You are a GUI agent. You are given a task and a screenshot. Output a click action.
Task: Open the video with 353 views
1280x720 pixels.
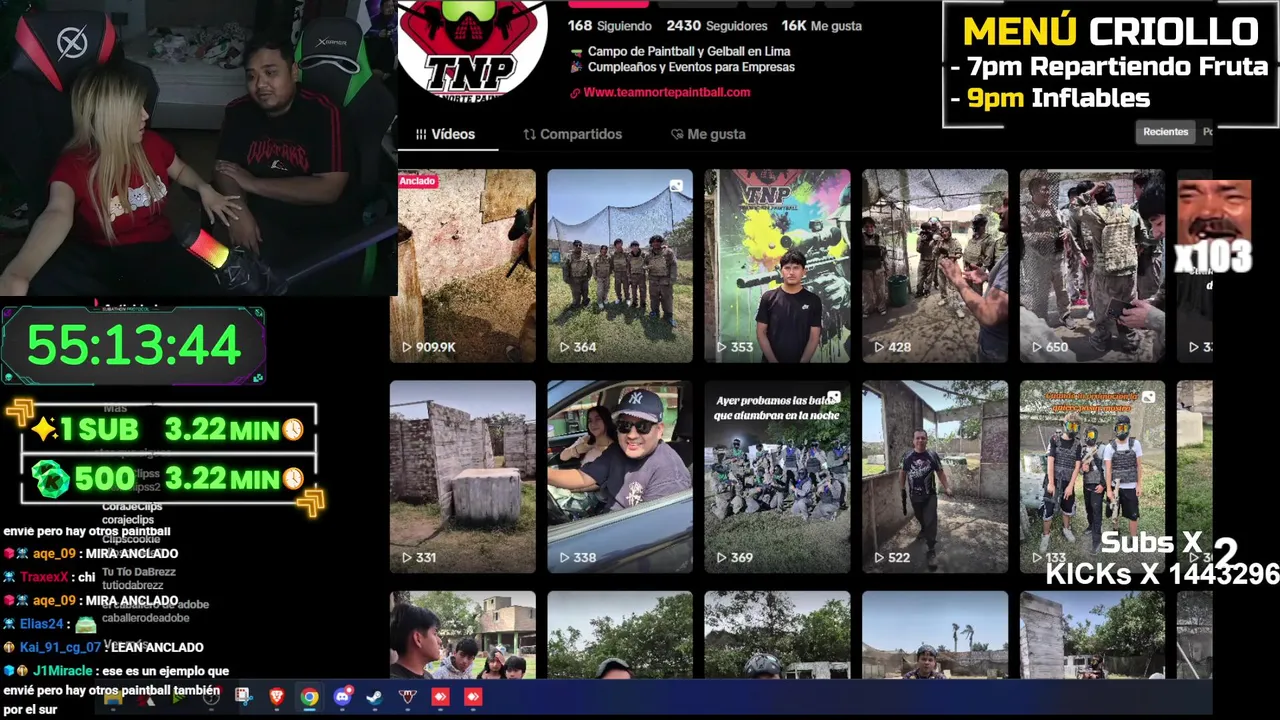click(777, 265)
